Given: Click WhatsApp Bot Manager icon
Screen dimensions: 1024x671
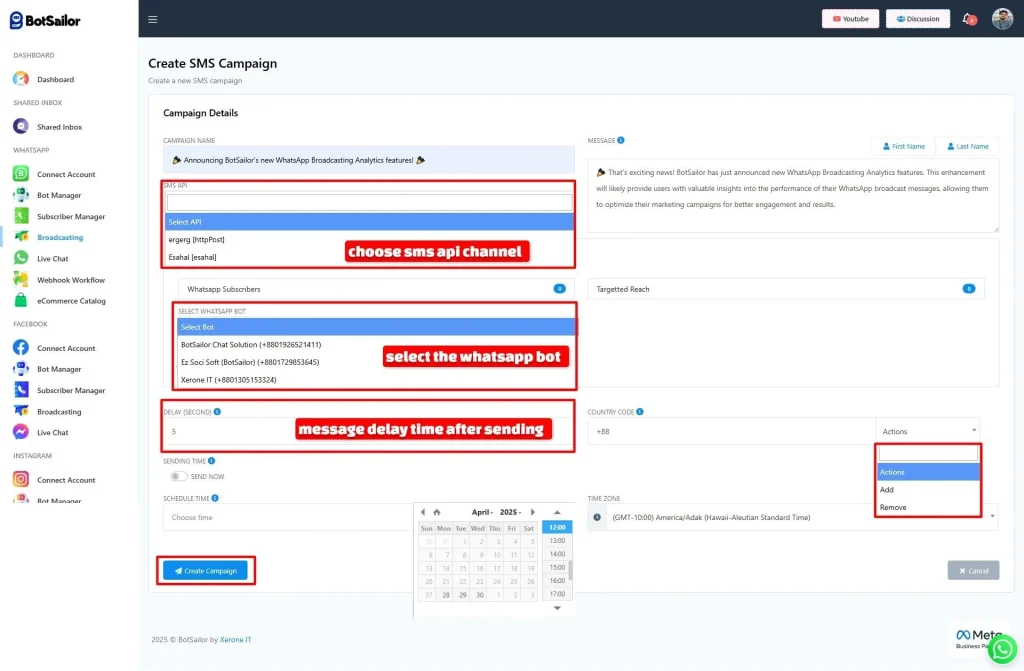Looking at the screenshot, I should tap(21, 195).
